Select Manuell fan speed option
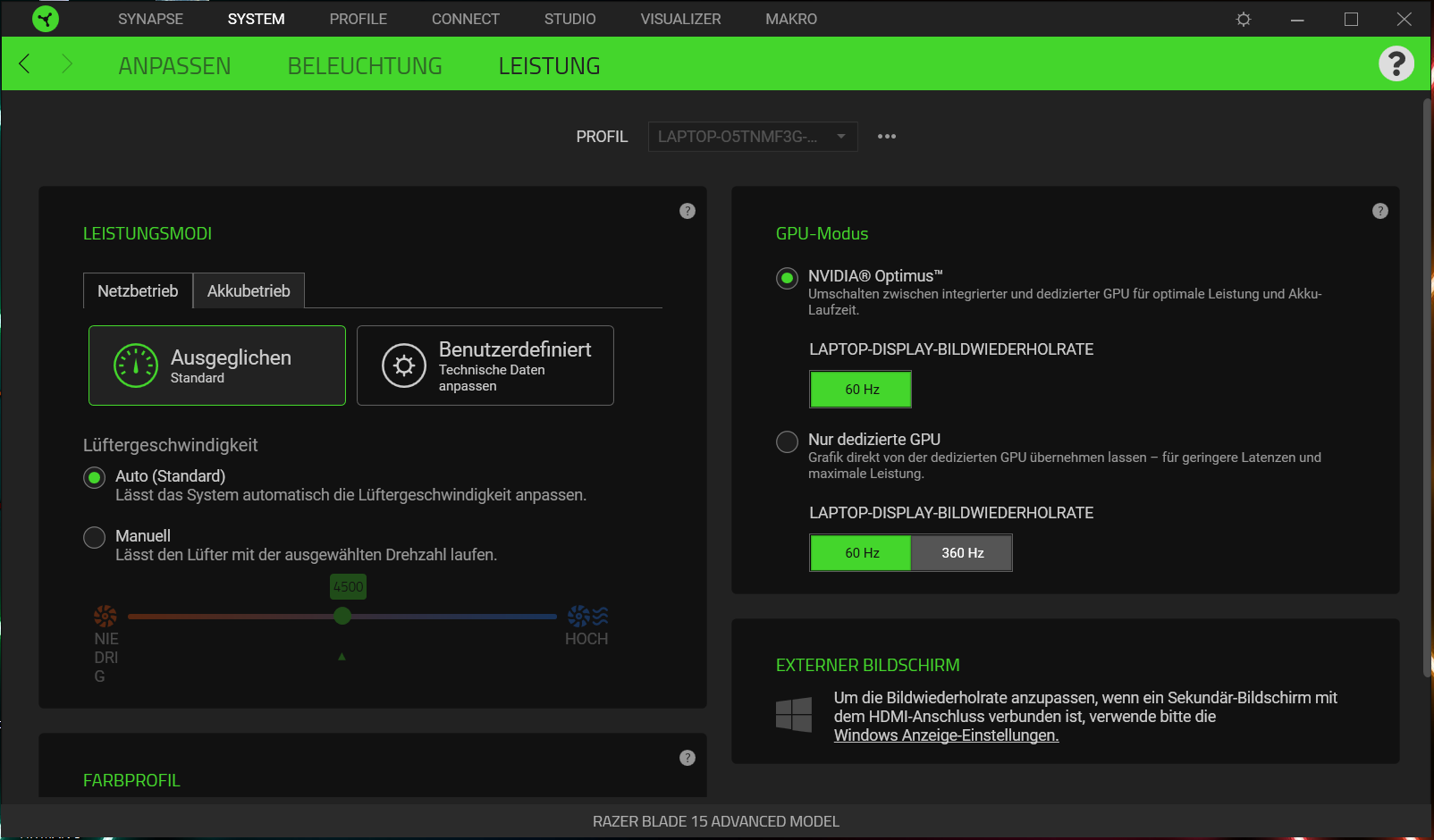Screen dimensions: 1434x840 (x=95, y=538)
